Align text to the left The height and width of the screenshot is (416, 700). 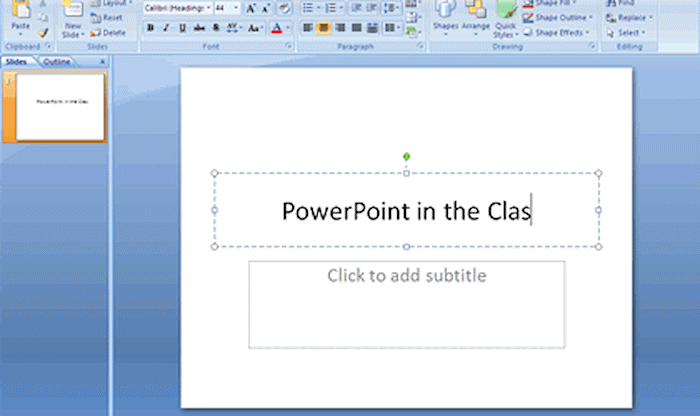pos(308,28)
